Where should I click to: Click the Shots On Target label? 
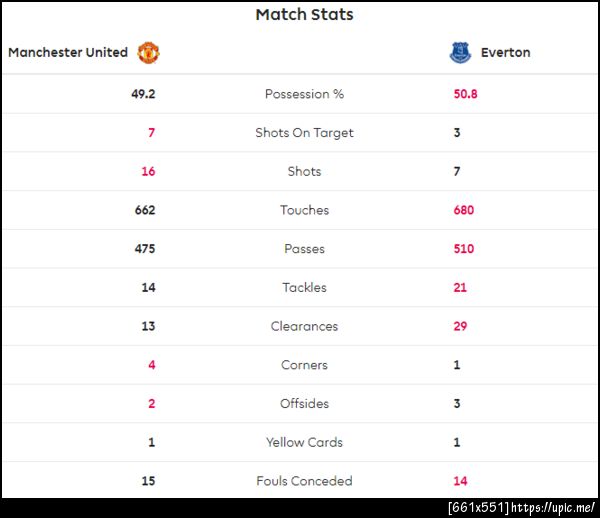304,133
